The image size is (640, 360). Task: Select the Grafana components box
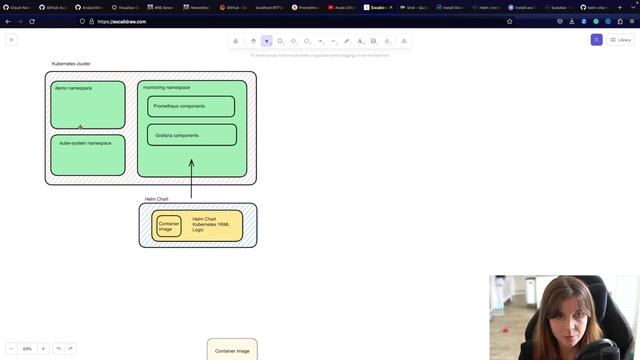[192, 135]
